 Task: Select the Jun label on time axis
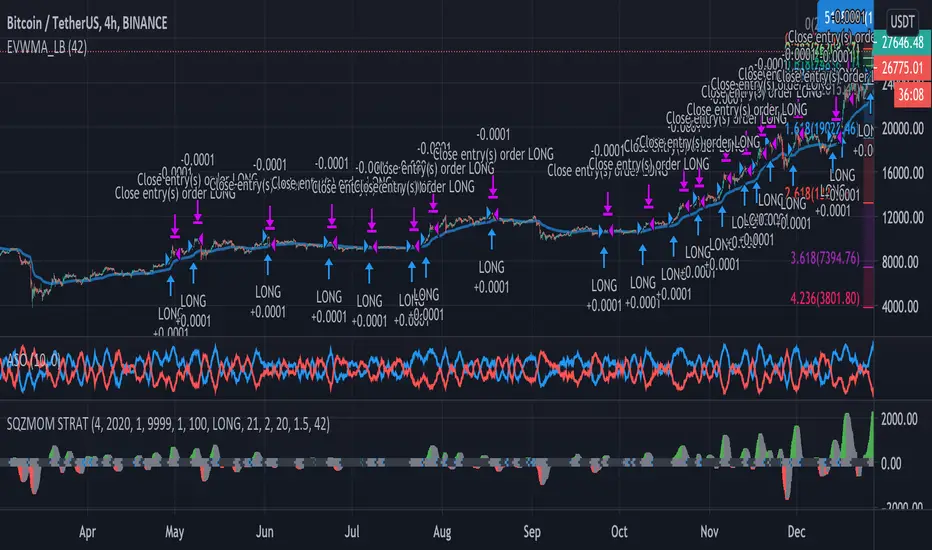point(264,532)
